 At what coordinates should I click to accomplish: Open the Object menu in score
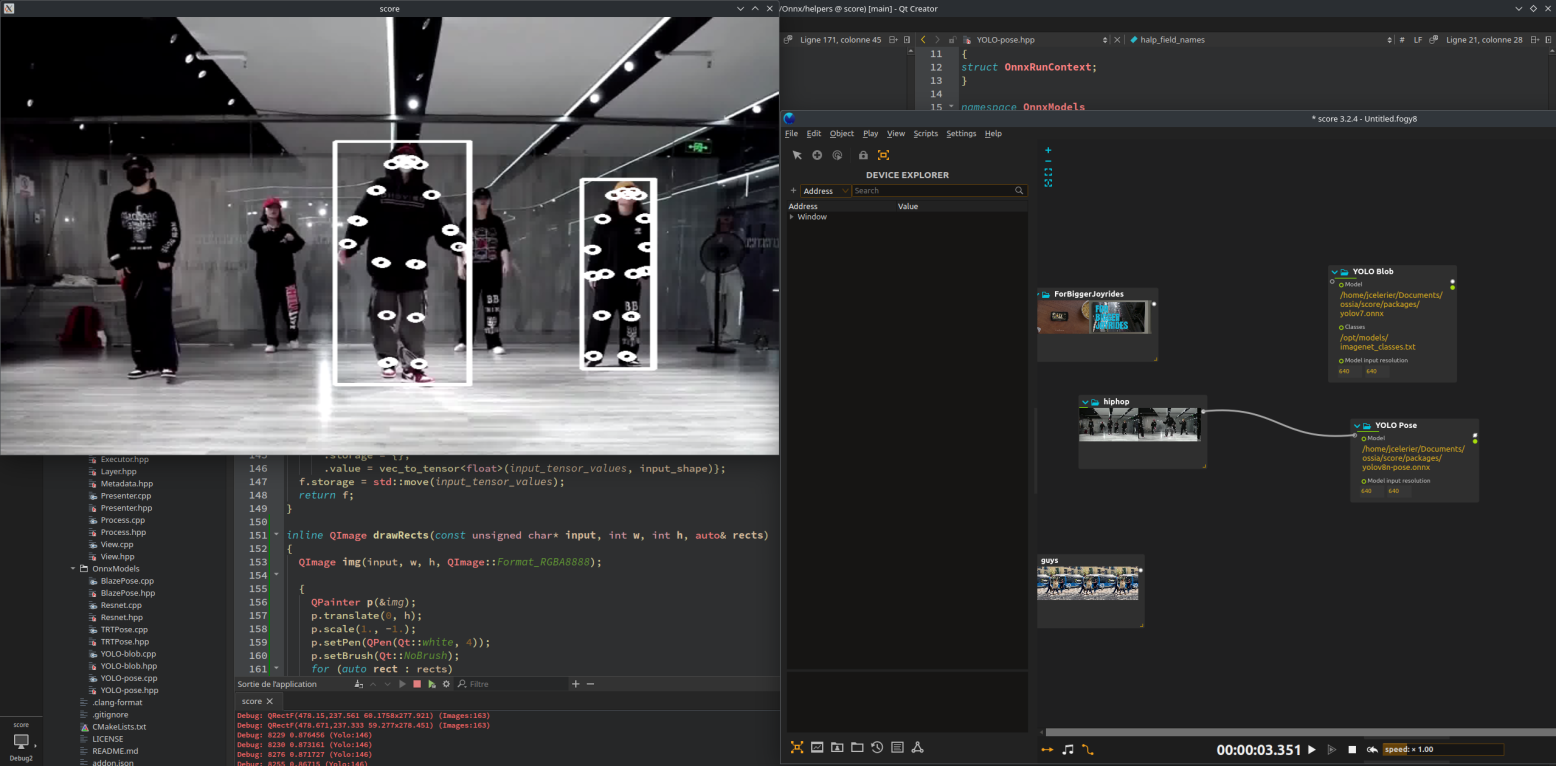(842, 133)
